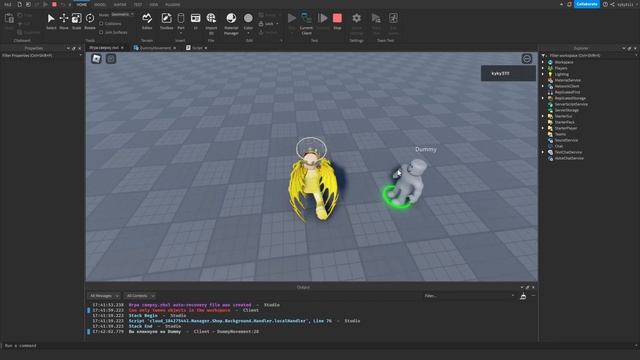The image size is (640, 360).
Task: Switch Current Client view
Action: 306,23
